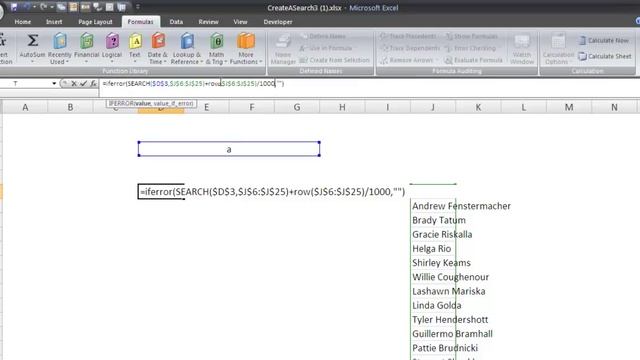Click Calculate Now

(603, 40)
